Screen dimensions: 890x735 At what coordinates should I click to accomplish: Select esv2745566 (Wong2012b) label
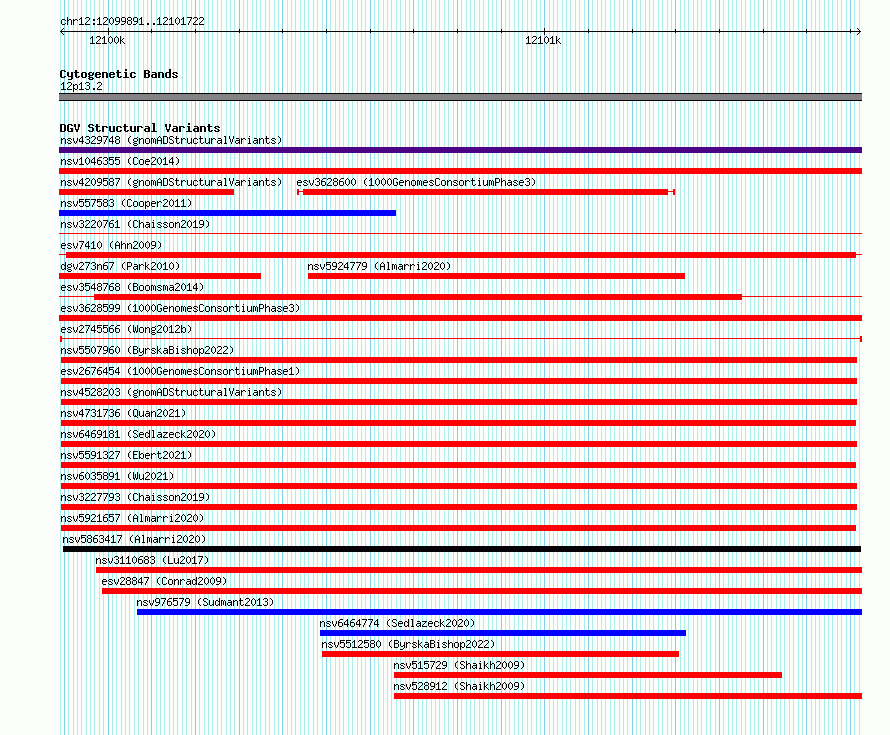coord(126,329)
